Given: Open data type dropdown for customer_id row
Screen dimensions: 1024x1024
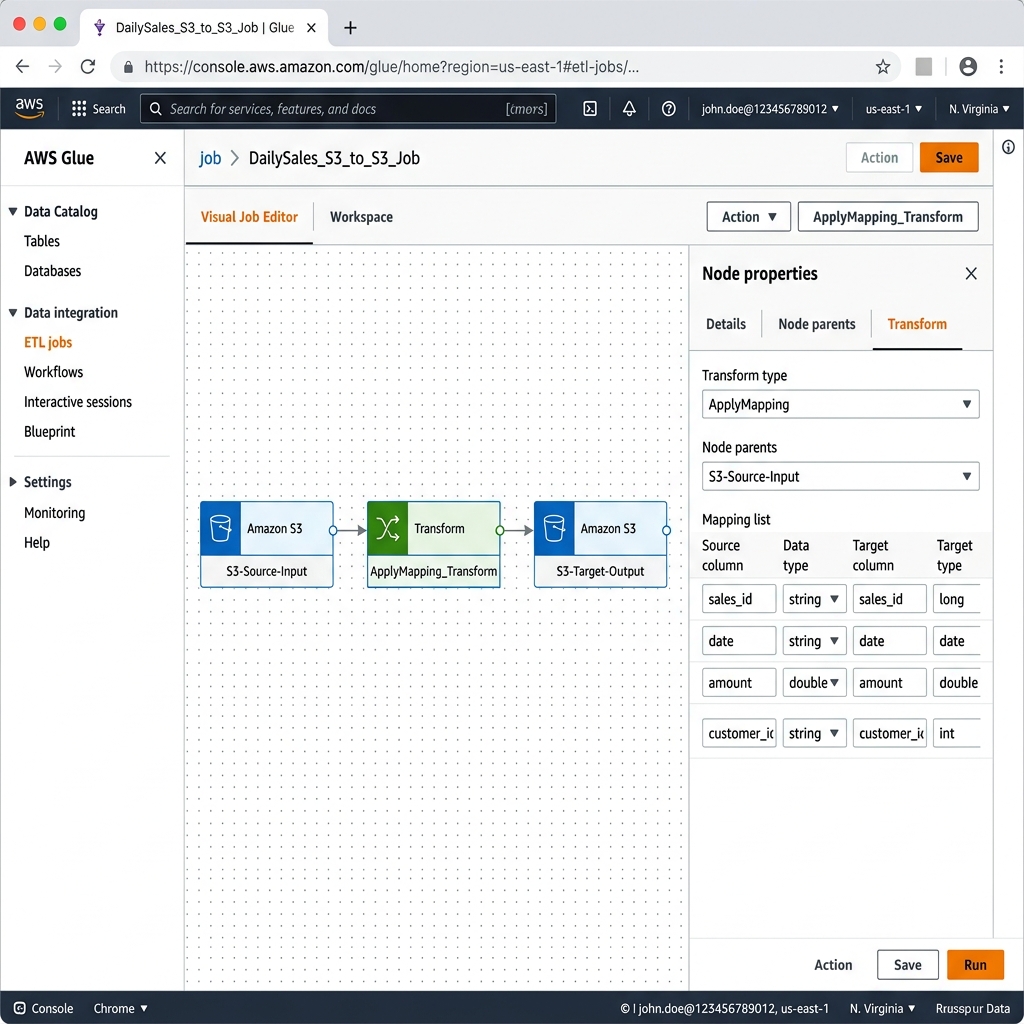Looking at the screenshot, I should tap(814, 733).
